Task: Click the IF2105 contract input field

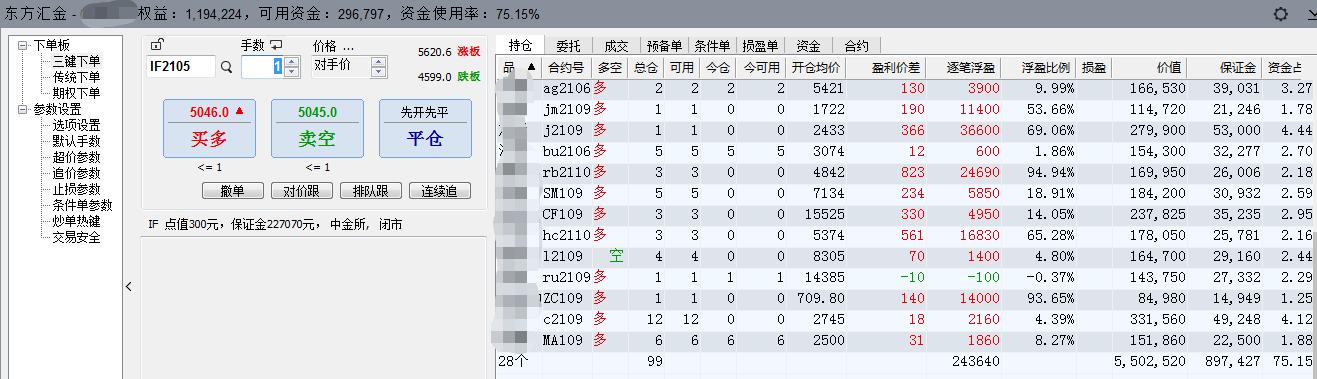Action: coord(181,67)
